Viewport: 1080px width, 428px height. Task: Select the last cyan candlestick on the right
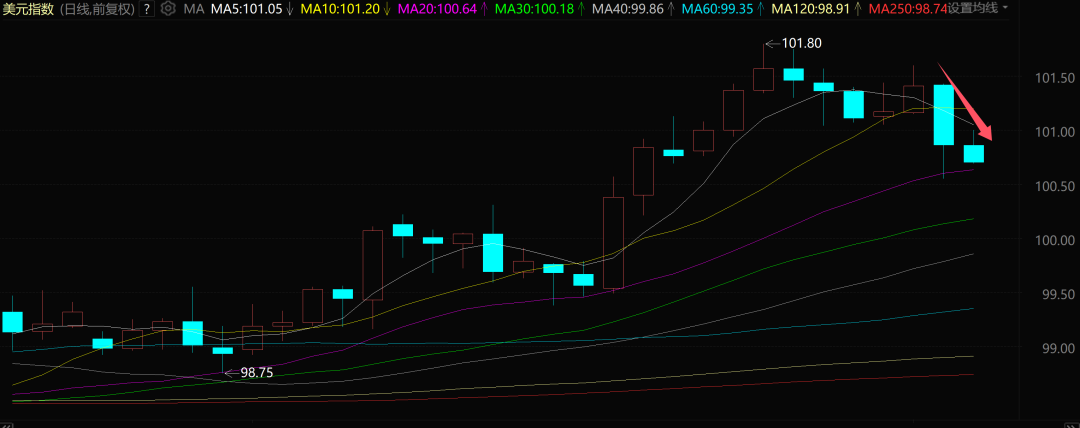click(974, 154)
